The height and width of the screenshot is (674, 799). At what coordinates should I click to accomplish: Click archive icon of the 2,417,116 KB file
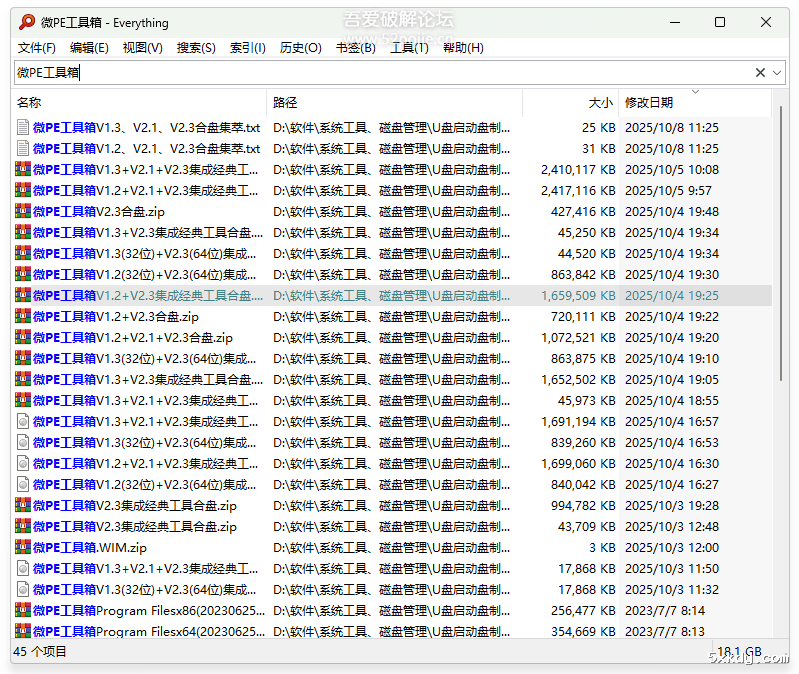tap(23, 191)
